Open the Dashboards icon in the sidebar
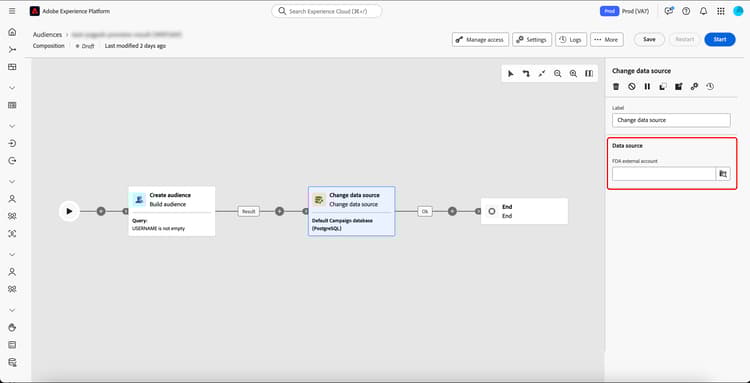 click(12, 67)
